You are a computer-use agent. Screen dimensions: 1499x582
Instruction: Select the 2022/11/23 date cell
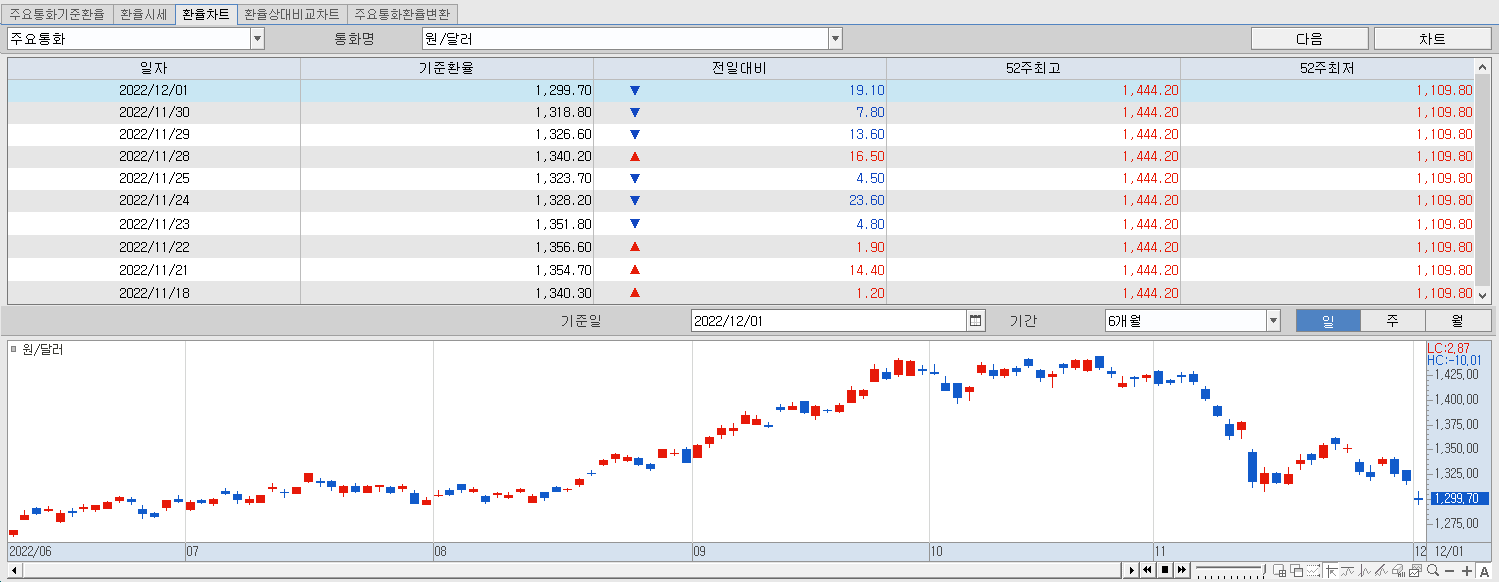(153, 224)
